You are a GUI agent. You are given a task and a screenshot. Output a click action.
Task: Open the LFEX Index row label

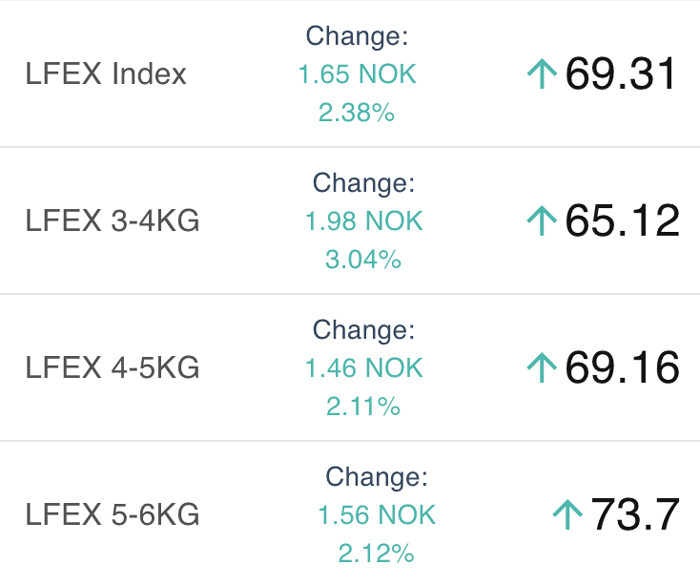(x=106, y=74)
